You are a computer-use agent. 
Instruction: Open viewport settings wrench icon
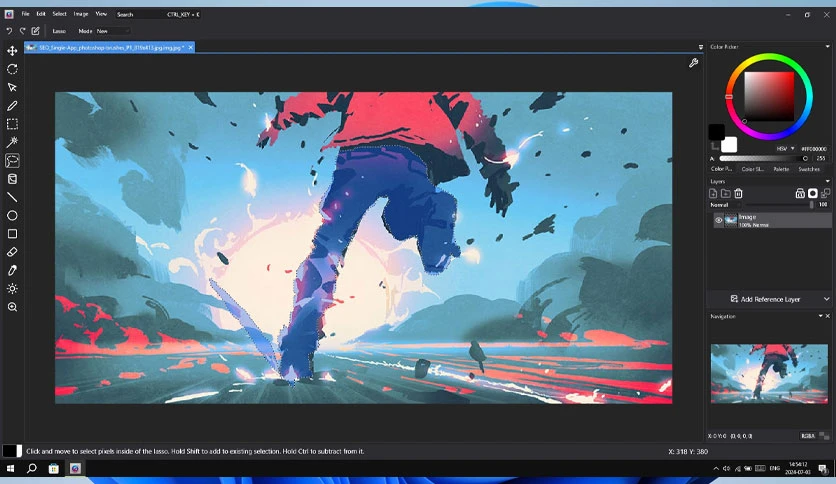tap(693, 63)
